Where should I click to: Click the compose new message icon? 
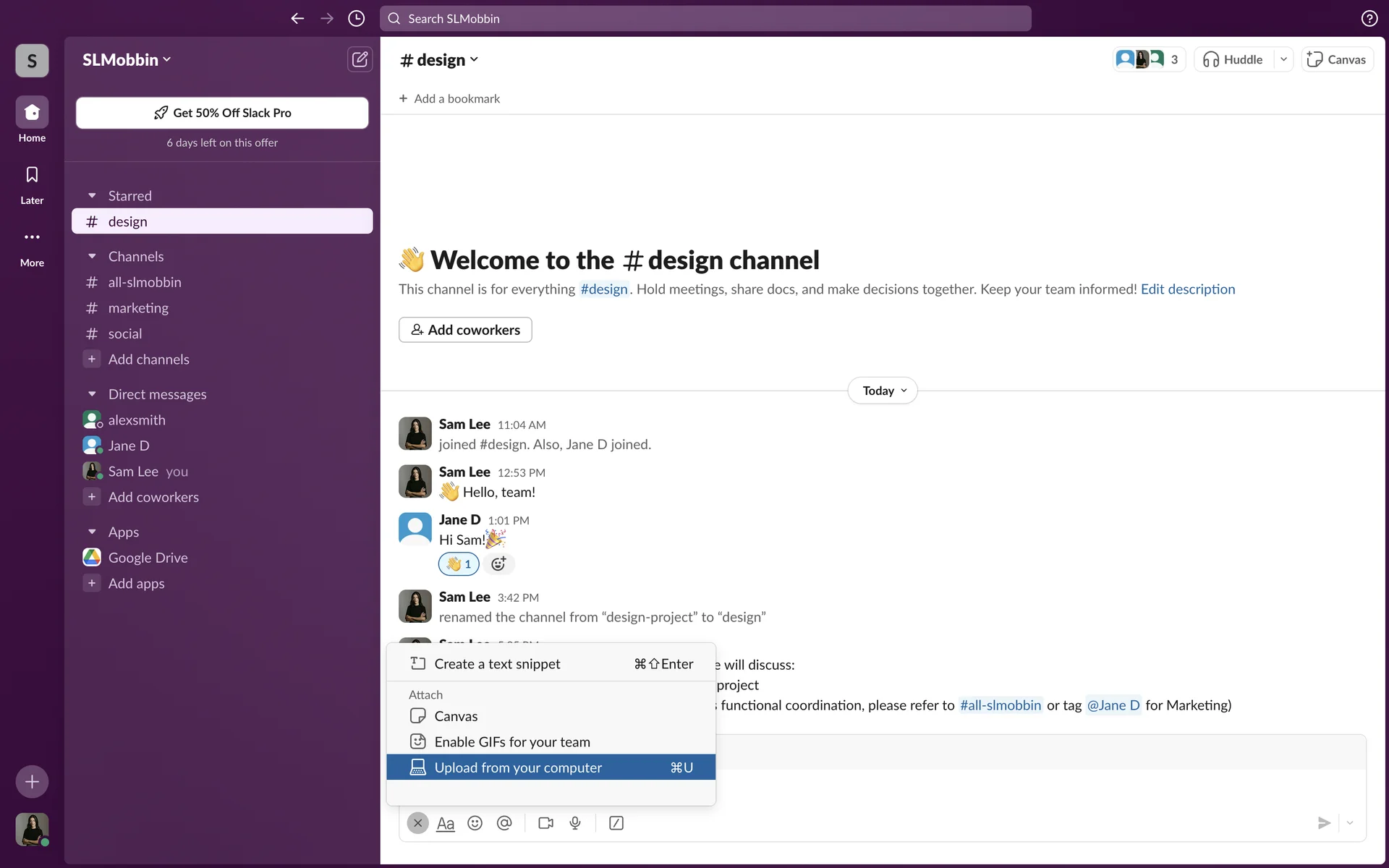click(x=360, y=59)
